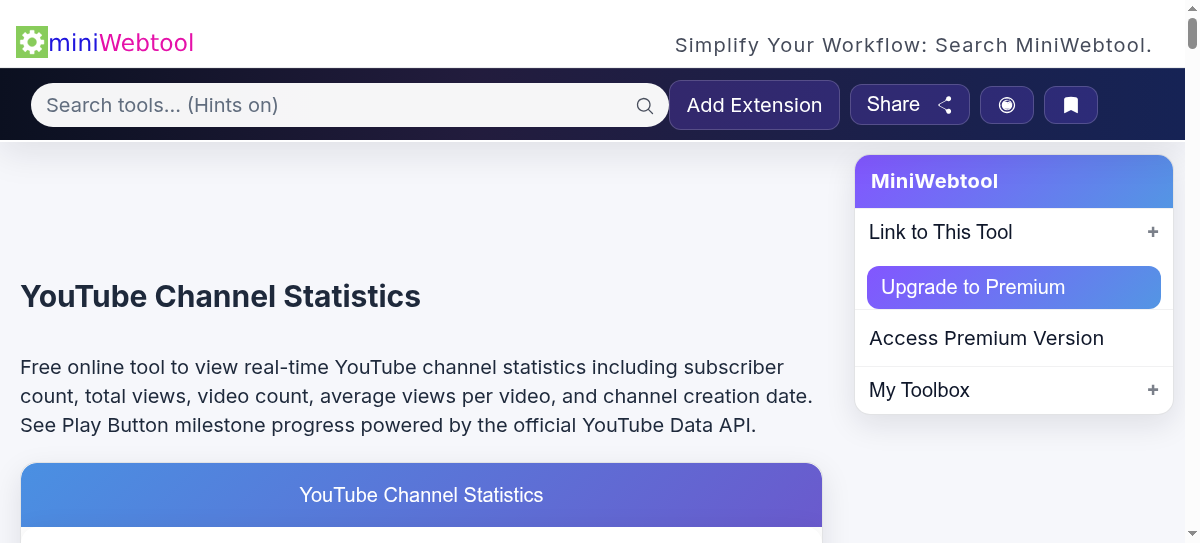Click the Simplify Your Workflow tagline text

(x=913, y=45)
